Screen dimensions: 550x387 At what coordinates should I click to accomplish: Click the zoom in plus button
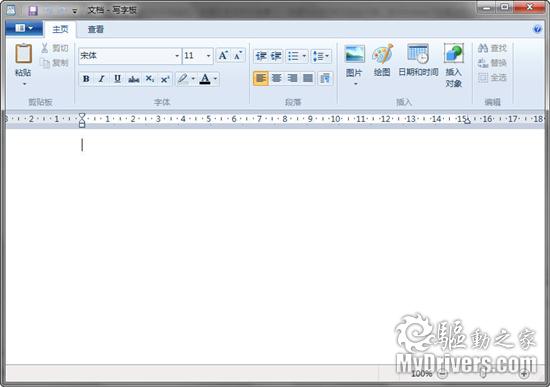point(524,374)
